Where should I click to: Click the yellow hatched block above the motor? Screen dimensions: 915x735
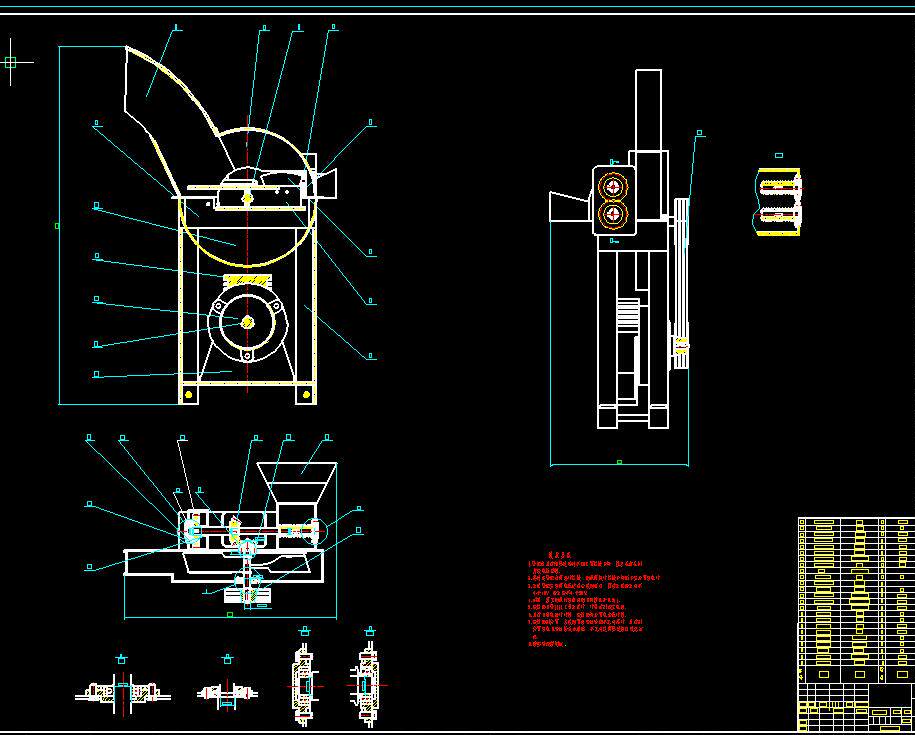point(247,281)
